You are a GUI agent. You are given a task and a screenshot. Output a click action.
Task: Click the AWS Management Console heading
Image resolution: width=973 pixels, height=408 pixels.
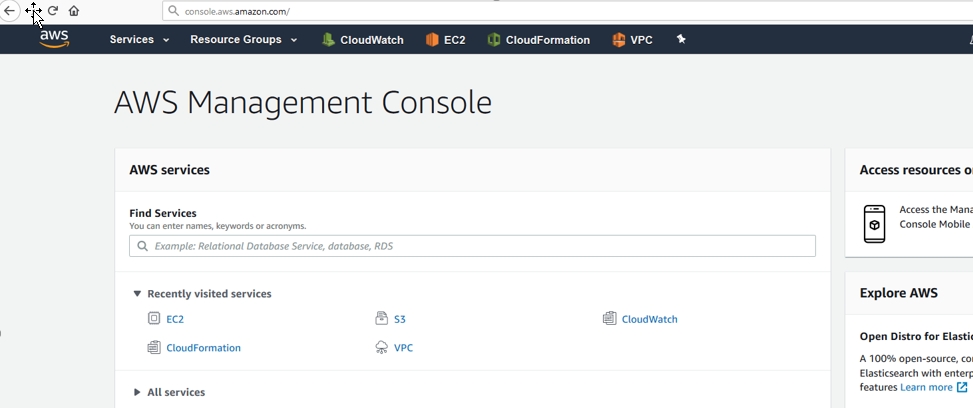click(x=303, y=102)
